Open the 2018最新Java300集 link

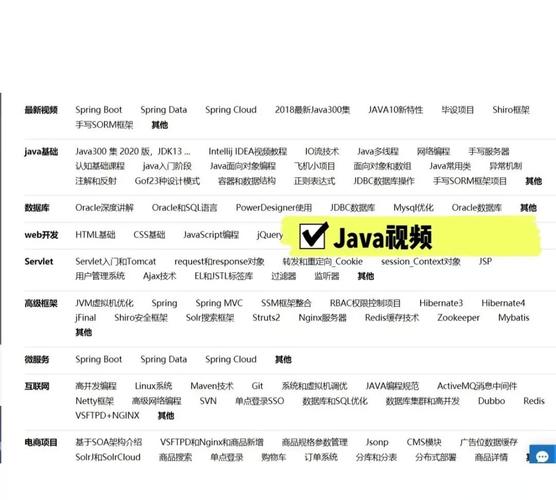(312, 110)
